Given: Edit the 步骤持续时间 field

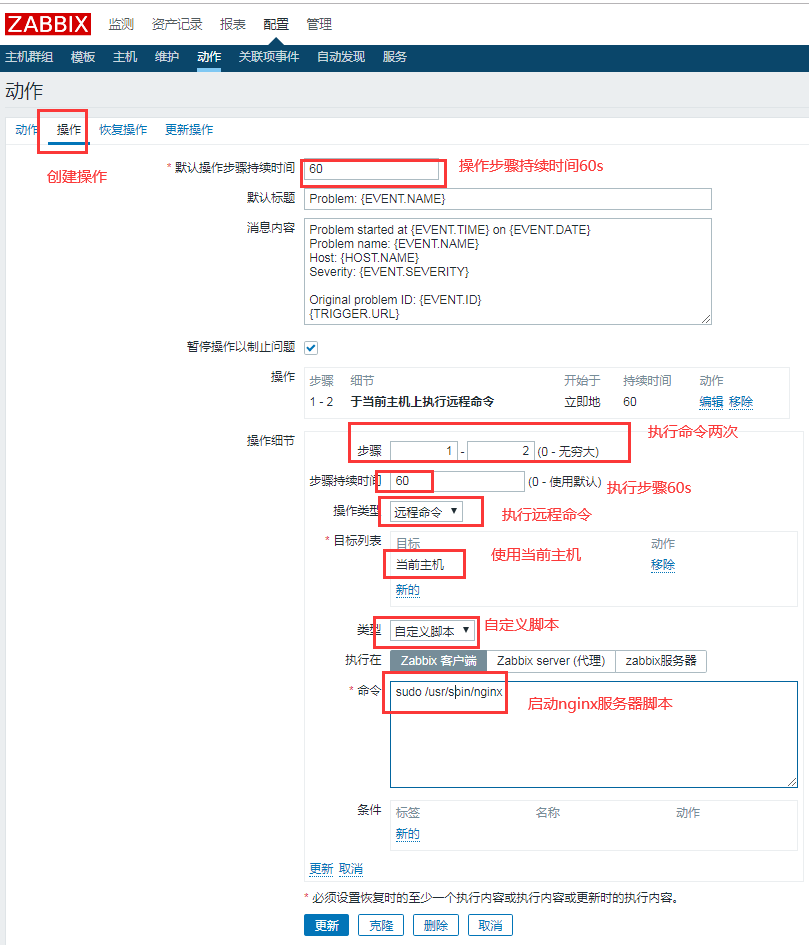Looking at the screenshot, I should coord(458,481).
